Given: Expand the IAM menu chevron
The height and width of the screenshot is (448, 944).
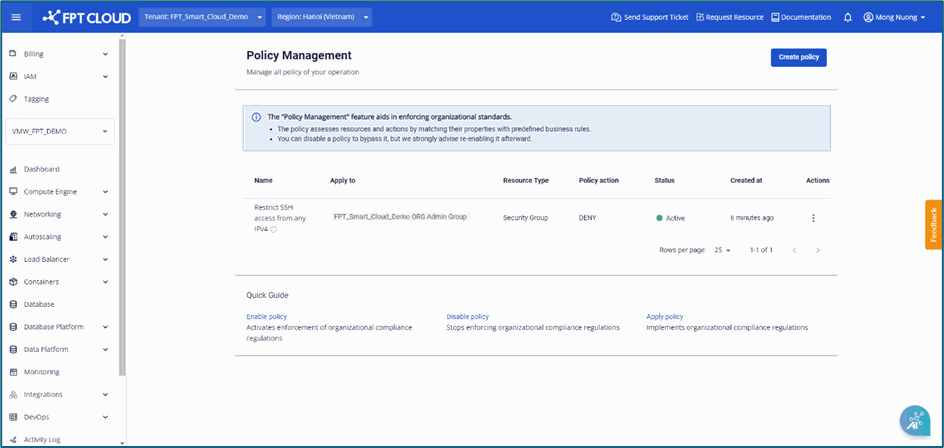Looking at the screenshot, I should point(105,76).
